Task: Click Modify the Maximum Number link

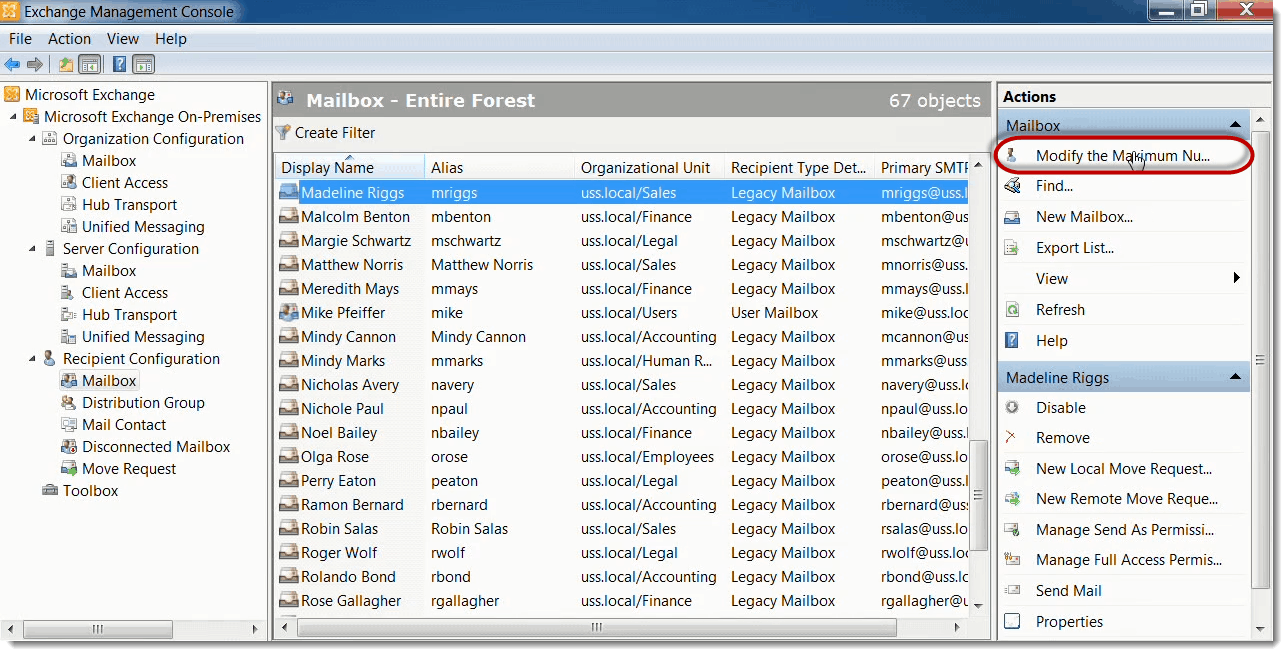Action: point(1122,156)
